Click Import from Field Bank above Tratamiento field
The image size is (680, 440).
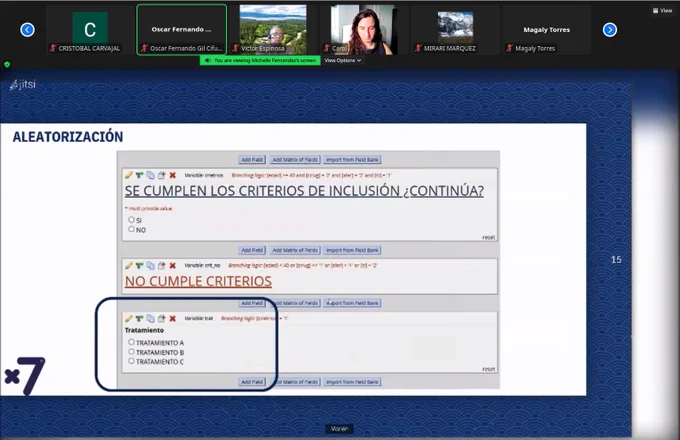pyautogui.click(x=352, y=303)
